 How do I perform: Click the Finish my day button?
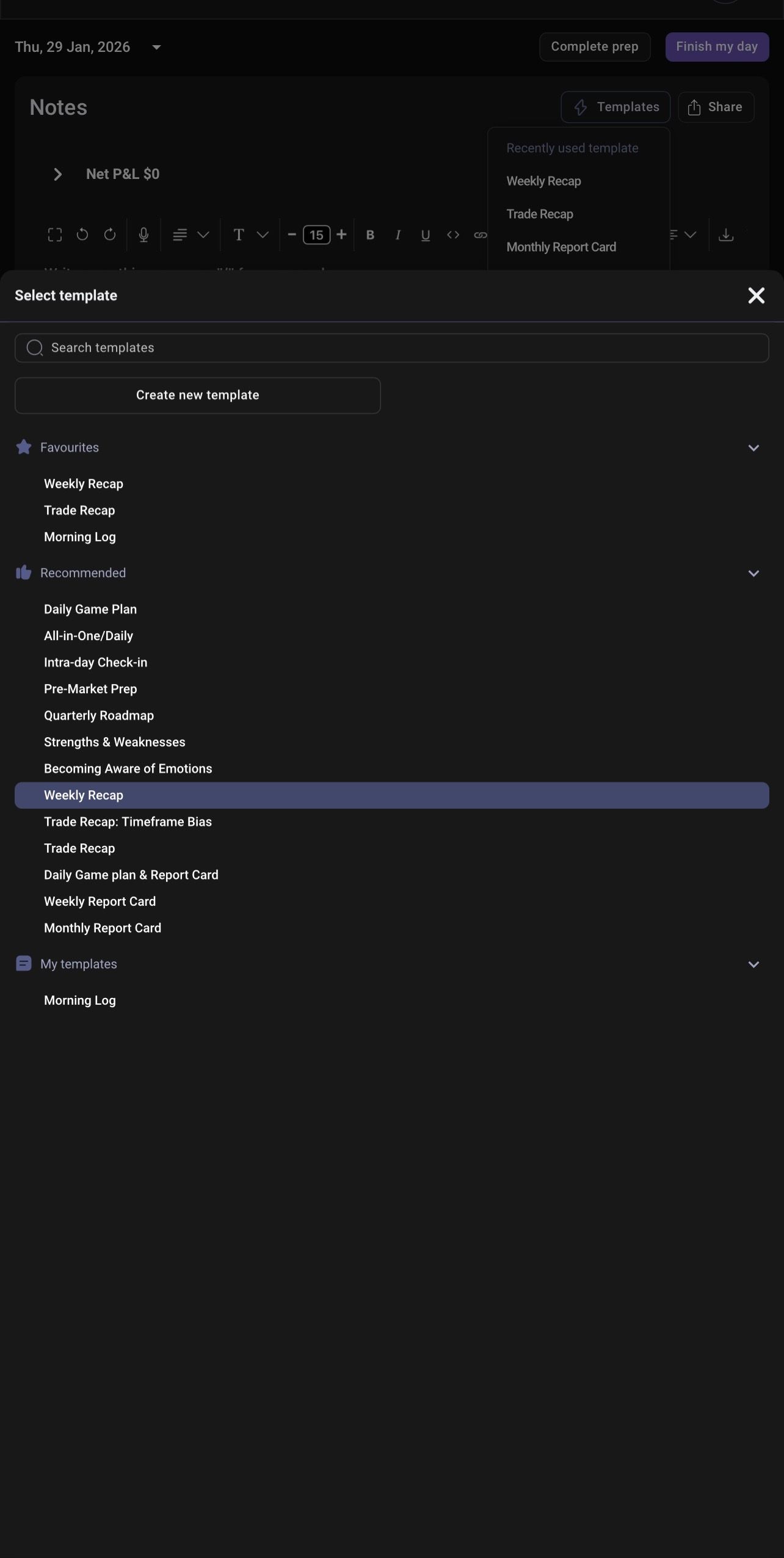tap(717, 46)
